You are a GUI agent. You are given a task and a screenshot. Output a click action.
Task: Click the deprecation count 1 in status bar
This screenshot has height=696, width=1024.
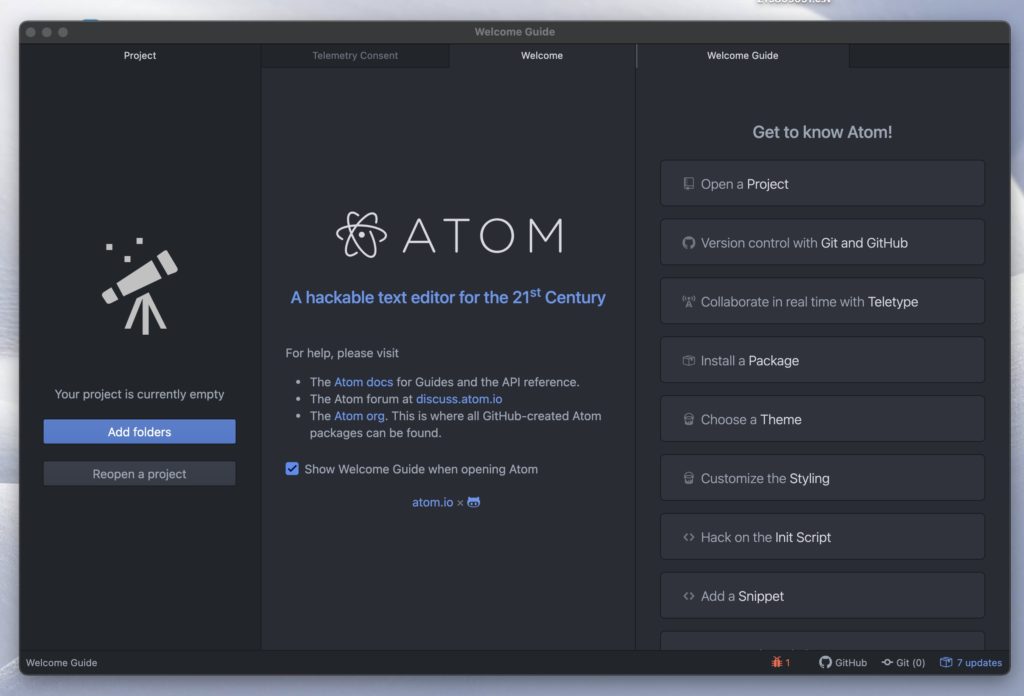788,662
